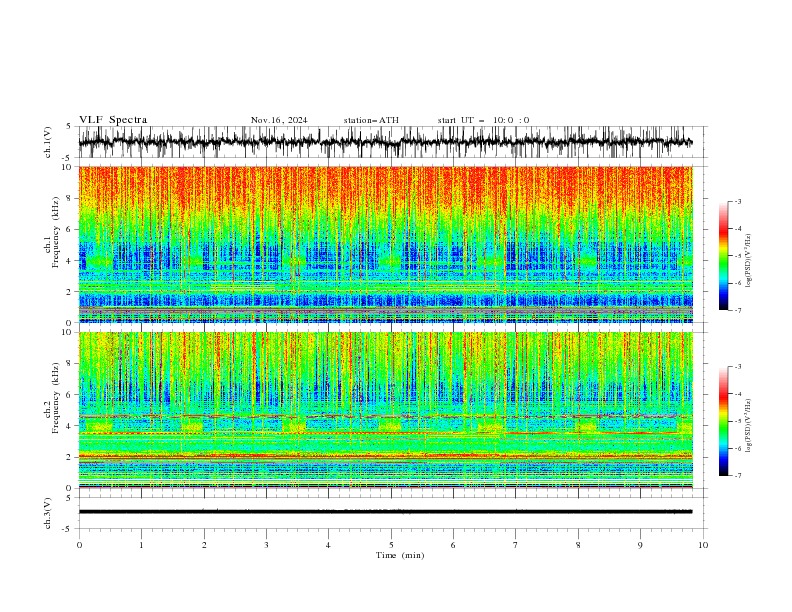Click time axis tick label "0"
792x612 pixels.
[x=79, y=545]
